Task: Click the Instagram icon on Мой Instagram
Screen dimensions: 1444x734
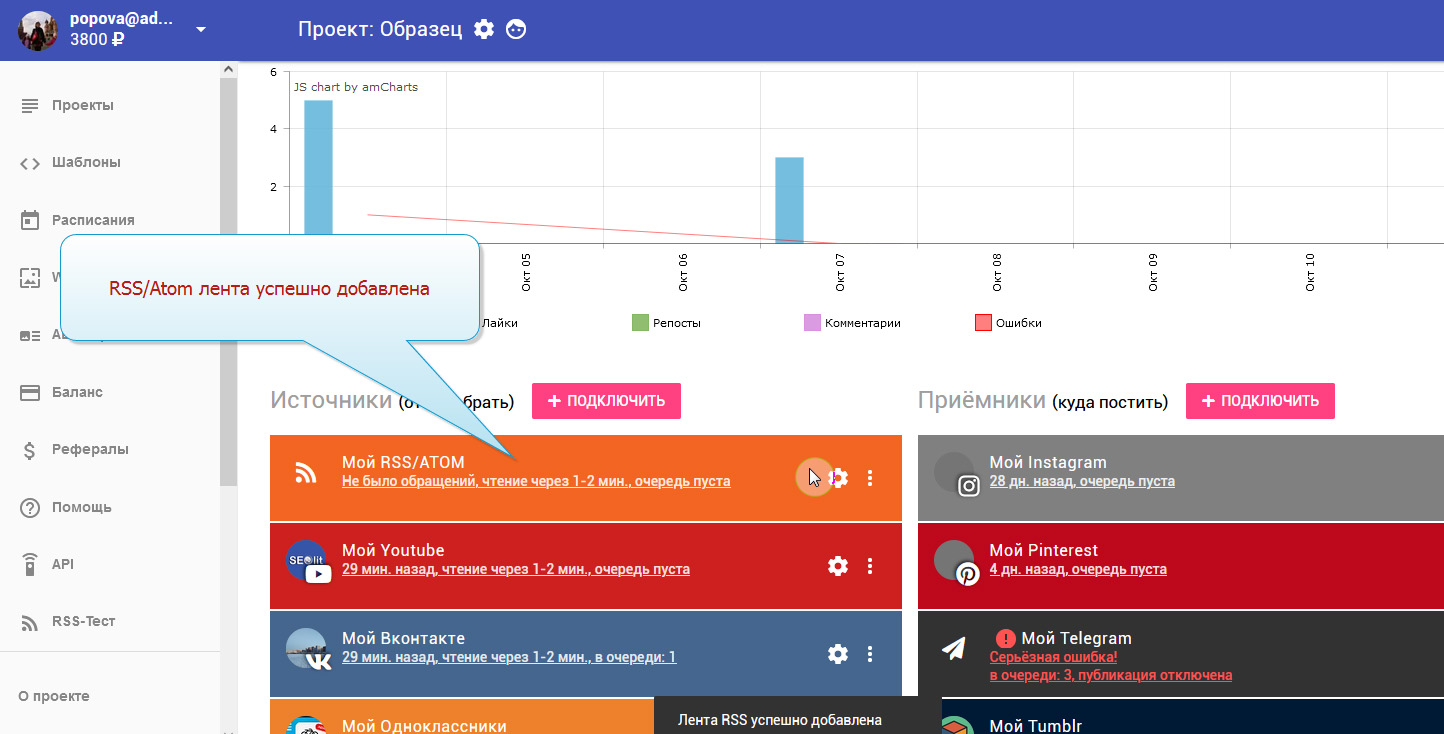Action: (x=968, y=486)
